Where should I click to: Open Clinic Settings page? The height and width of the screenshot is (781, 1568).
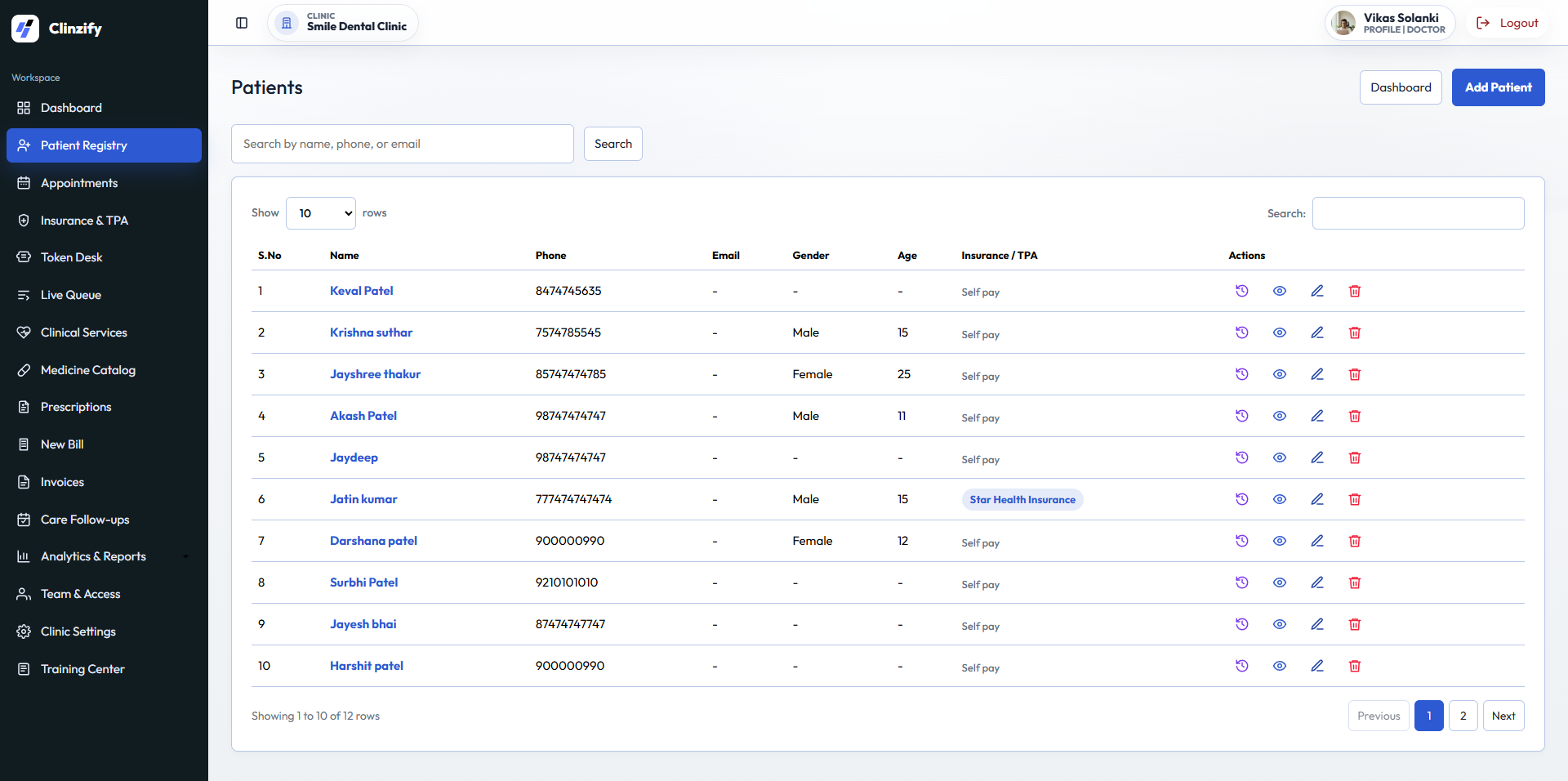coord(104,631)
